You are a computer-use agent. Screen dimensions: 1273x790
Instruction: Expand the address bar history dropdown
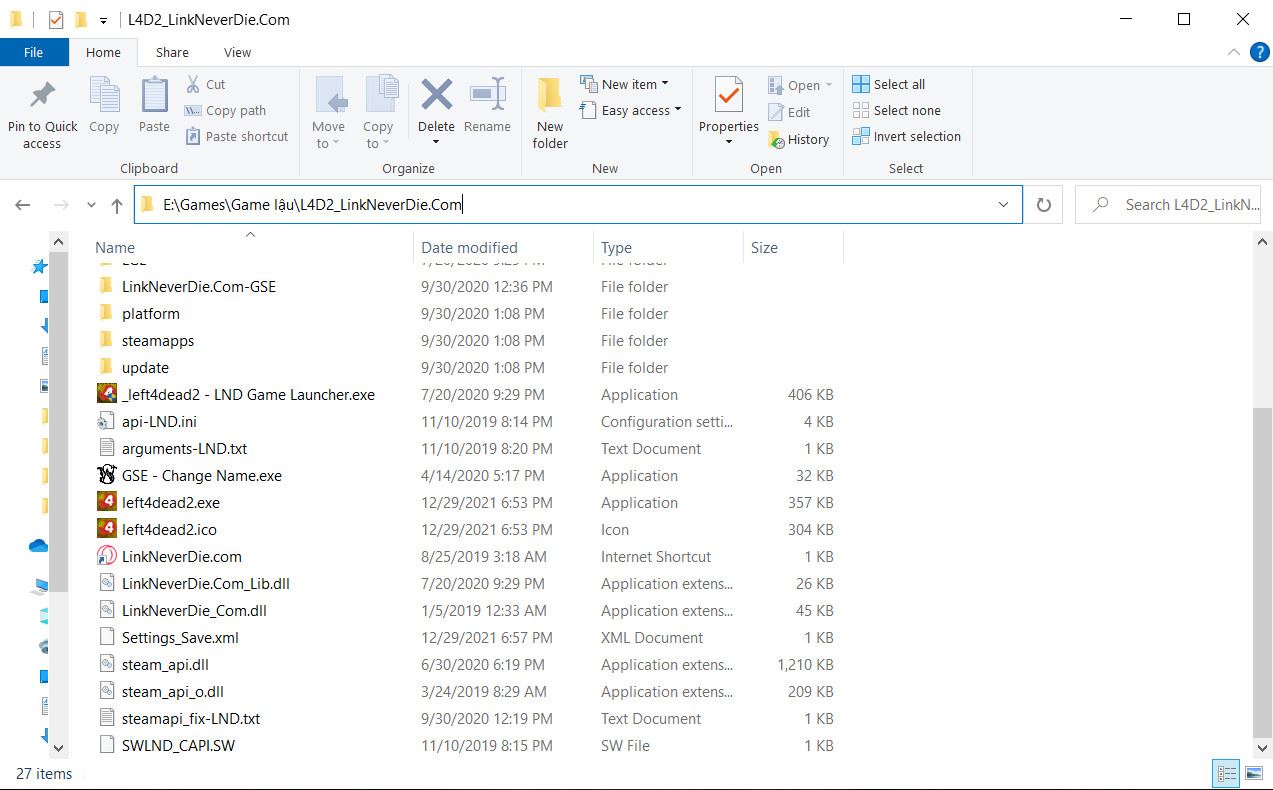(1003, 205)
